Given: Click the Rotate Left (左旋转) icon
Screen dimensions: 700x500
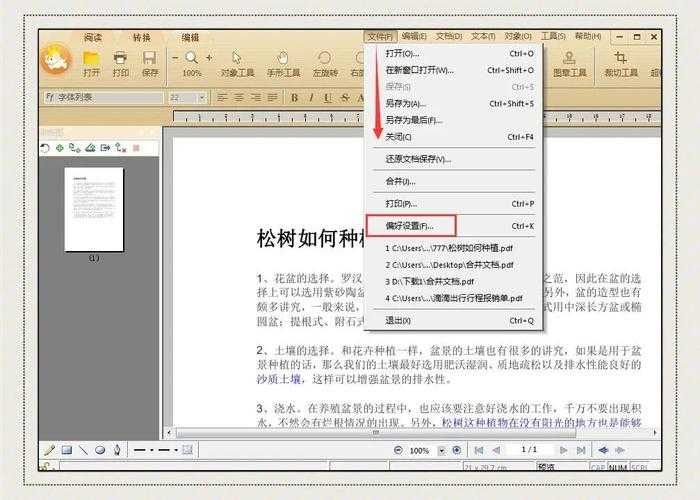Looking at the screenshot, I should point(325,58).
